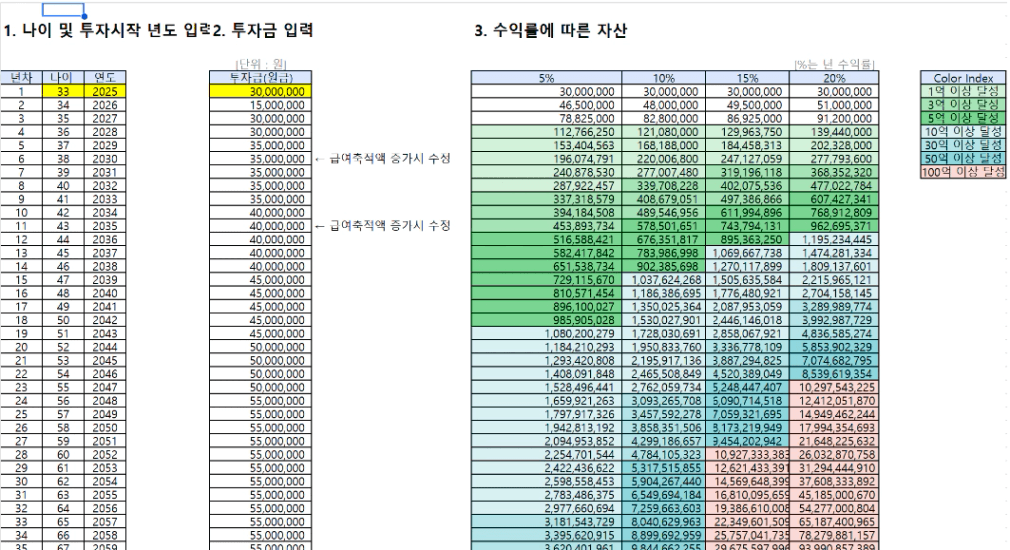Select the cell 895,363,250 in 15% column
This screenshot has height=550, width=1010.
click(x=747, y=240)
